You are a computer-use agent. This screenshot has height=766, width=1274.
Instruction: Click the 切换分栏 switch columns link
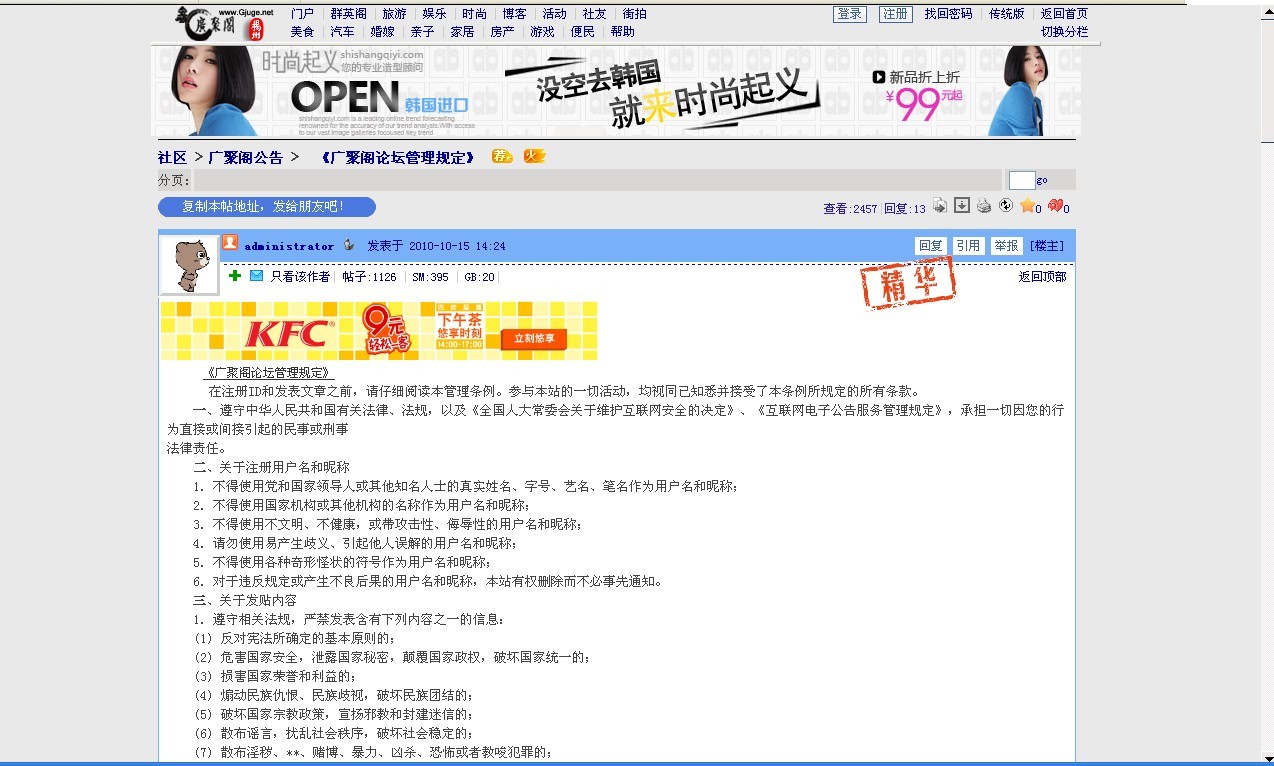click(x=1064, y=32)
